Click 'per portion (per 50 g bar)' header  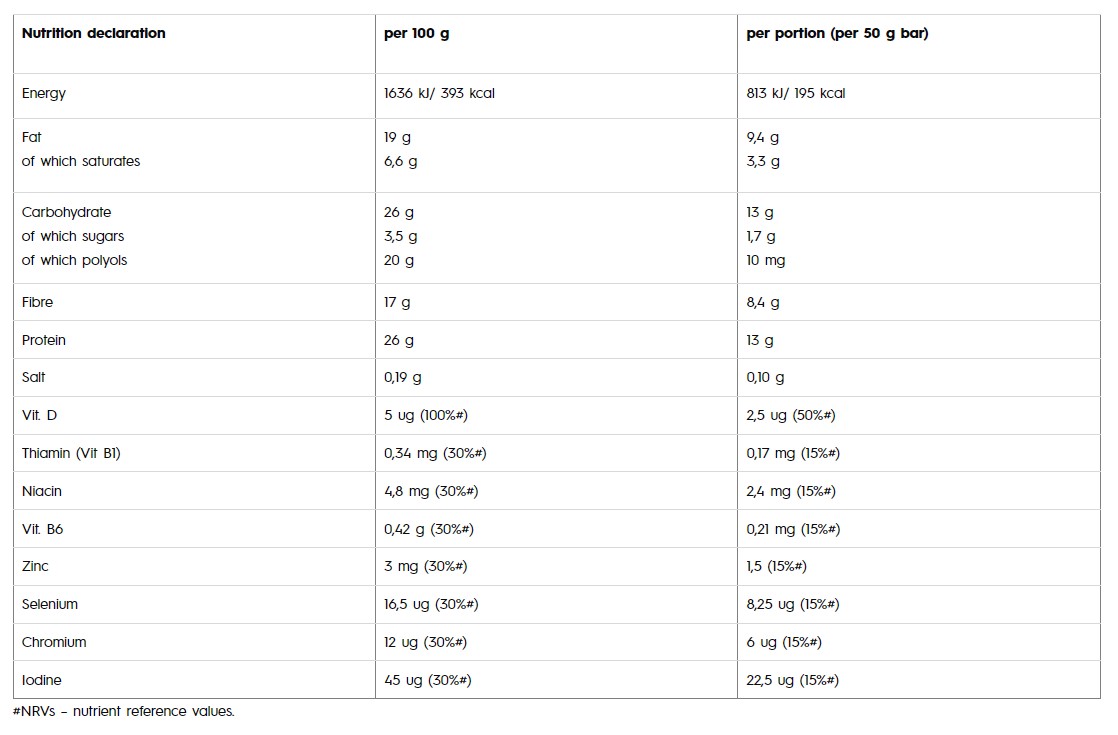[x=837, y=33]
